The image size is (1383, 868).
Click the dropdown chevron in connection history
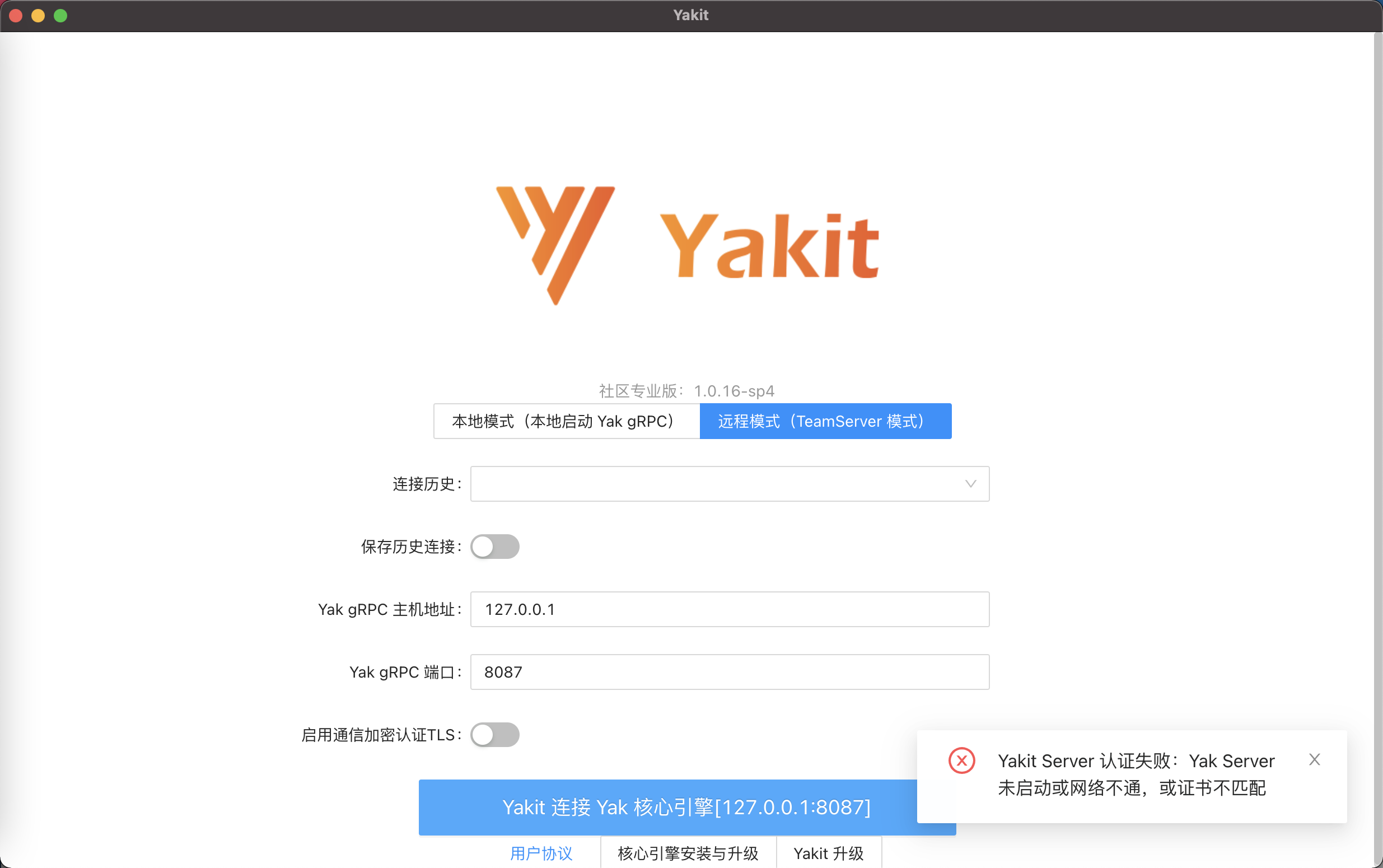point(970,484)
